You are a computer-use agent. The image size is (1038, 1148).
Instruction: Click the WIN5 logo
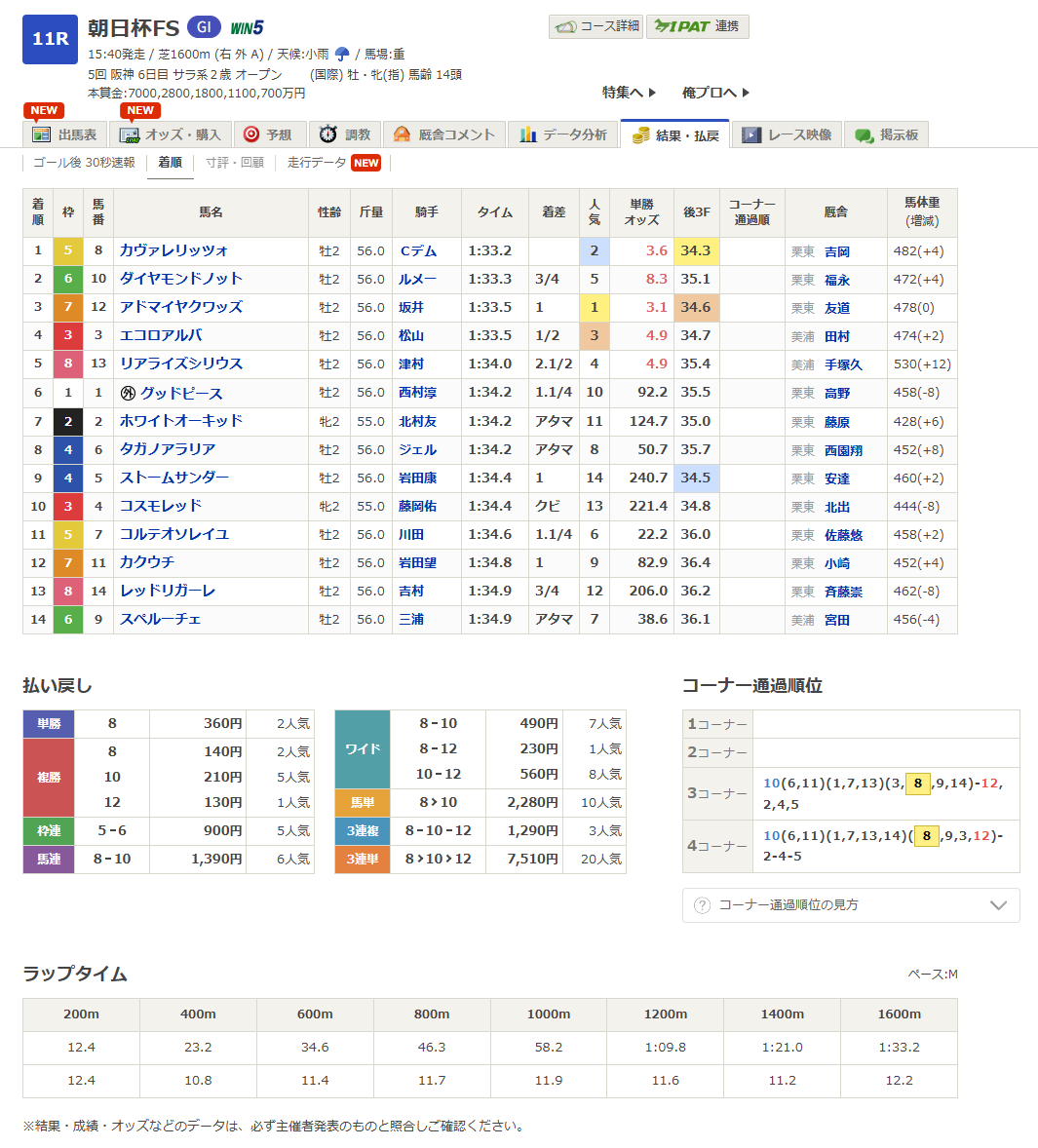point(247,27)
